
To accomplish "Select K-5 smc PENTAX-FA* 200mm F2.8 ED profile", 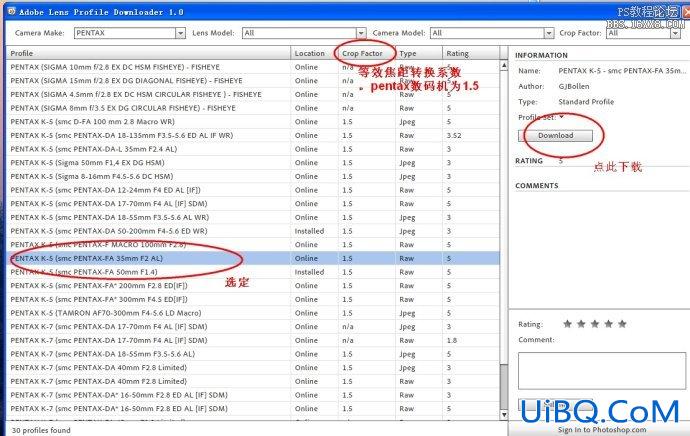I will (x=253, y=286).
